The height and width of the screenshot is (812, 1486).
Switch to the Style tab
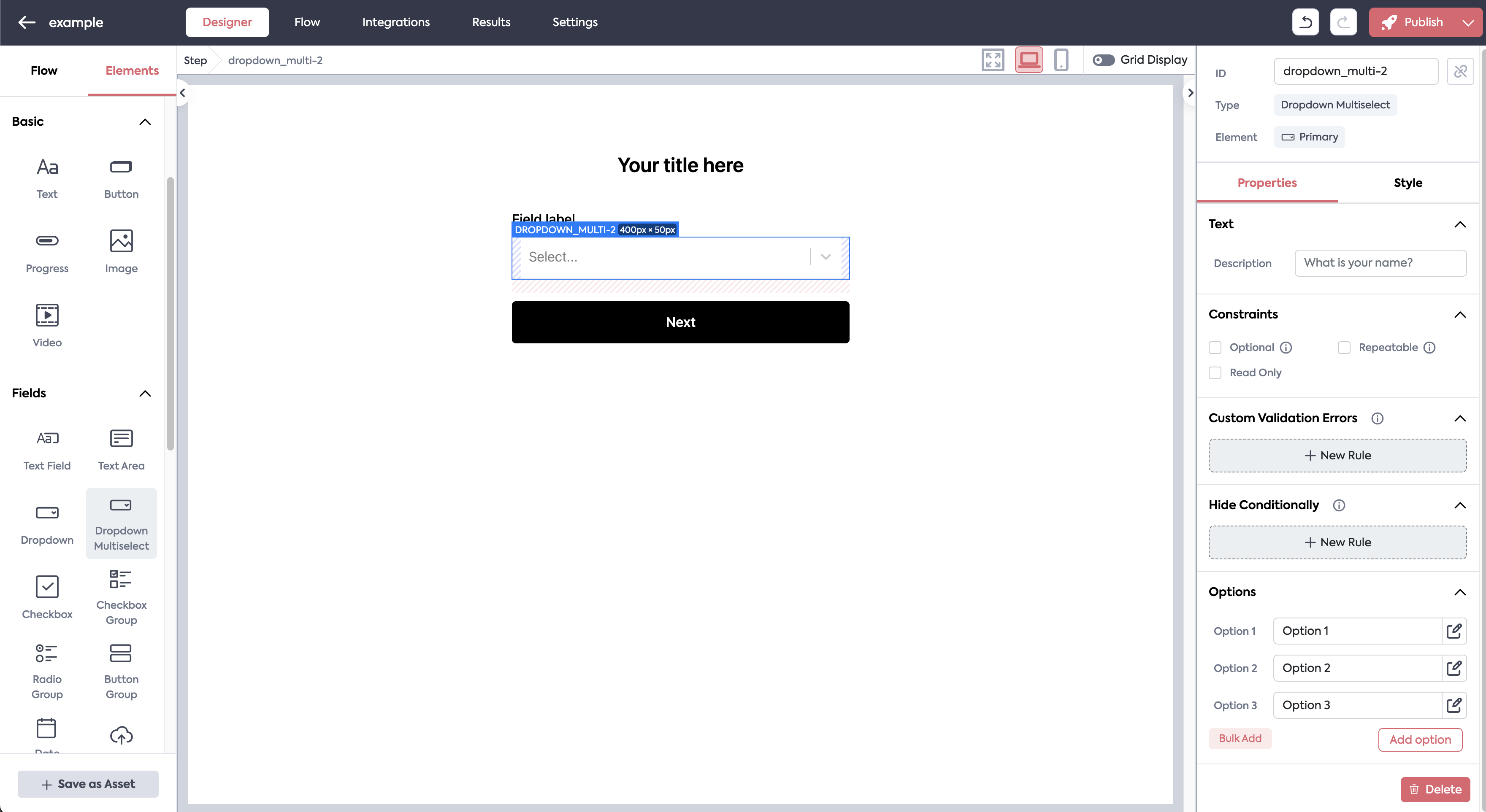[1408, 183]
